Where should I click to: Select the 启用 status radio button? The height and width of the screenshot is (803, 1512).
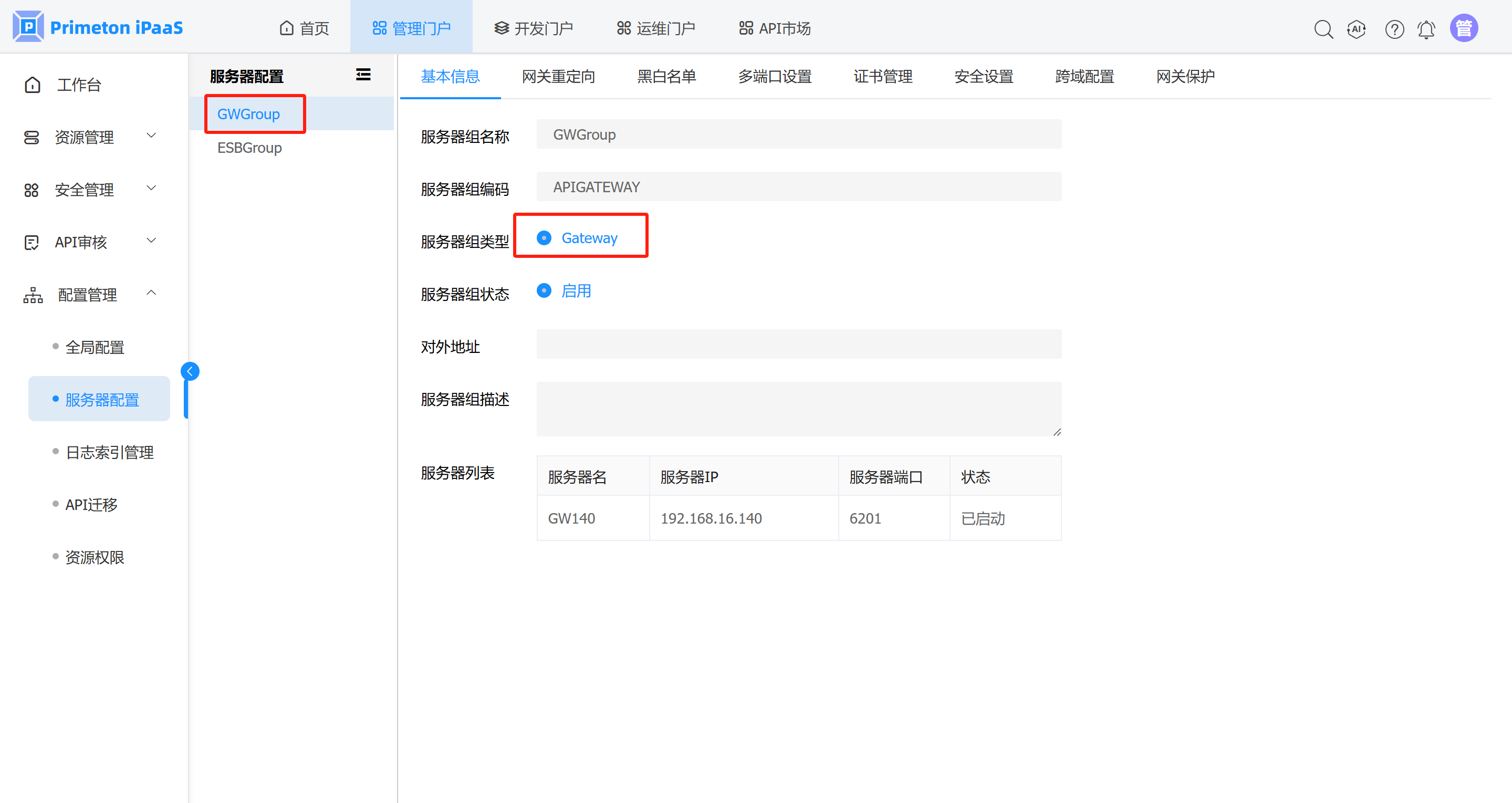[544, 290]
